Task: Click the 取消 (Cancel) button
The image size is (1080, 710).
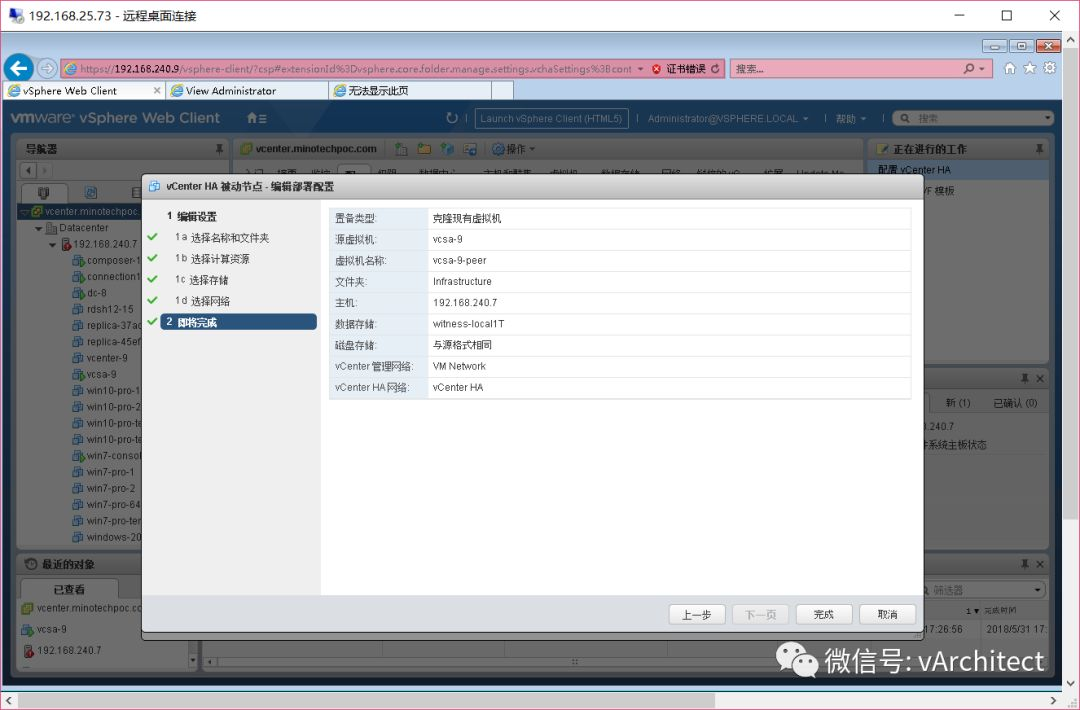Action: (887, 614)
